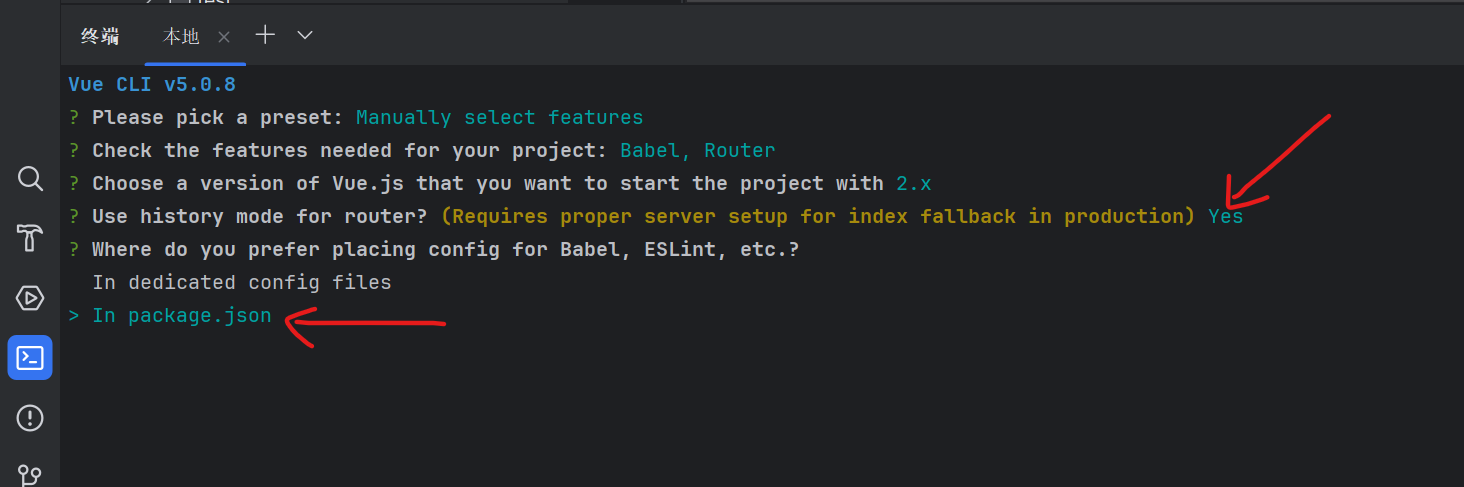Click the 终端 panel title

(x=100, y=37)
